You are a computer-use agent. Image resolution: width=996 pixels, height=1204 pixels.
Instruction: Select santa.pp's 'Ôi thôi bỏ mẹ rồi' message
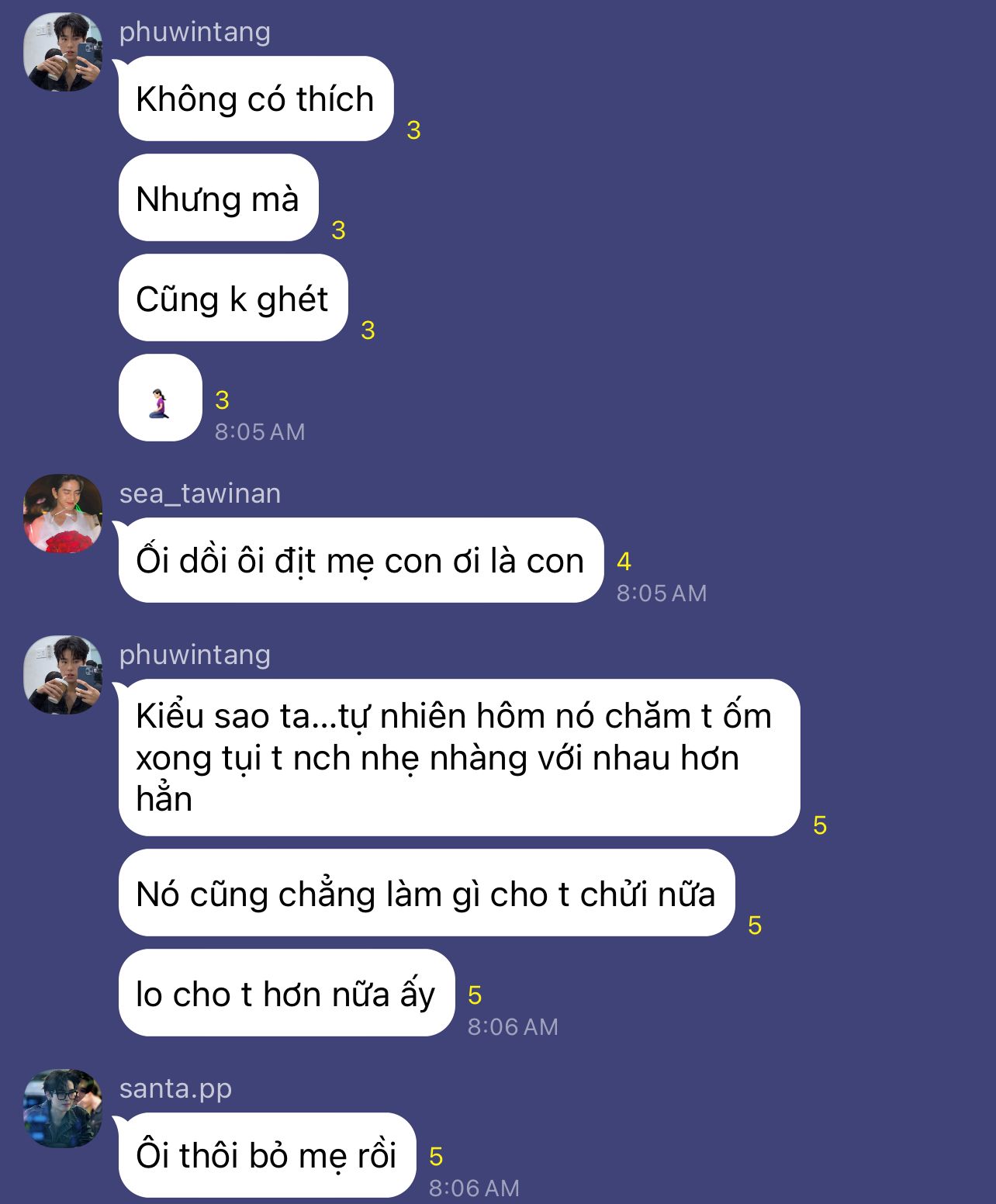tap(267, 1155)
